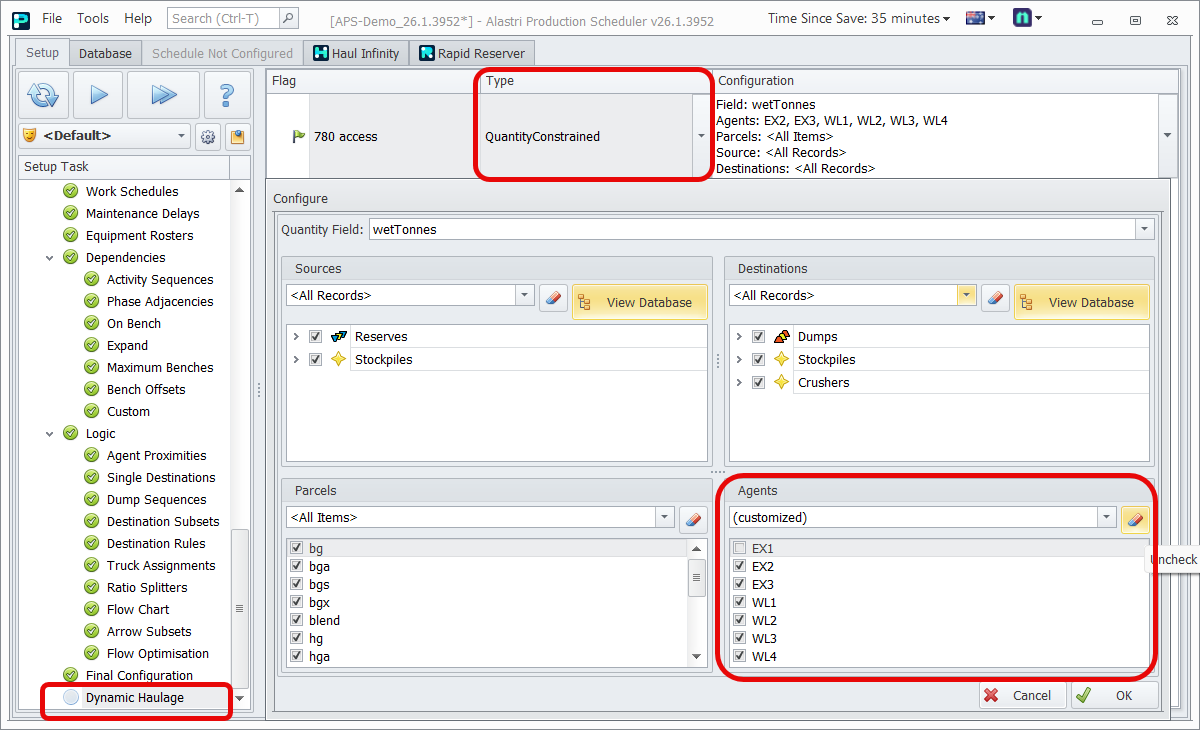This screenshot has width=1200, height=730.
Task: Clear Agents selection with eraser icon
Action: pyautogui.click(x=1134, y=518)
